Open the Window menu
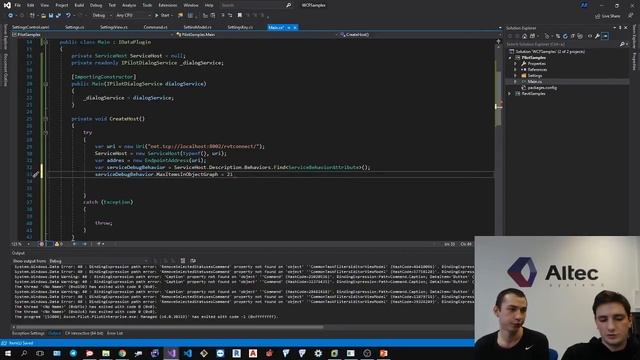Viewport: 640px width, 360px height. click(x=191, y=5)
